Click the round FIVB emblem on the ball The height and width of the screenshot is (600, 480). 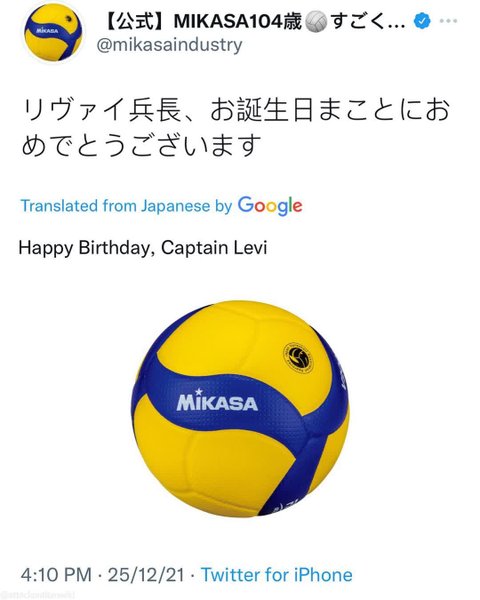pos(298,358)
